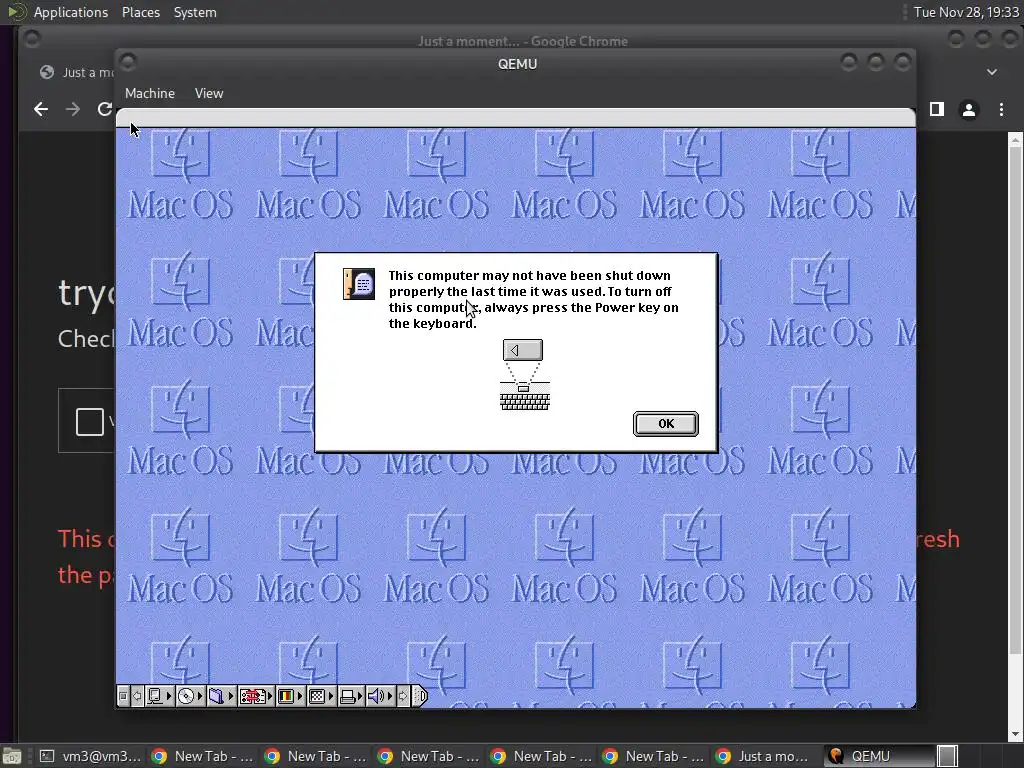Click the clock showing Tue Nov 28, 19:33
Screen dimensions: 1024x768
(966, 12)
